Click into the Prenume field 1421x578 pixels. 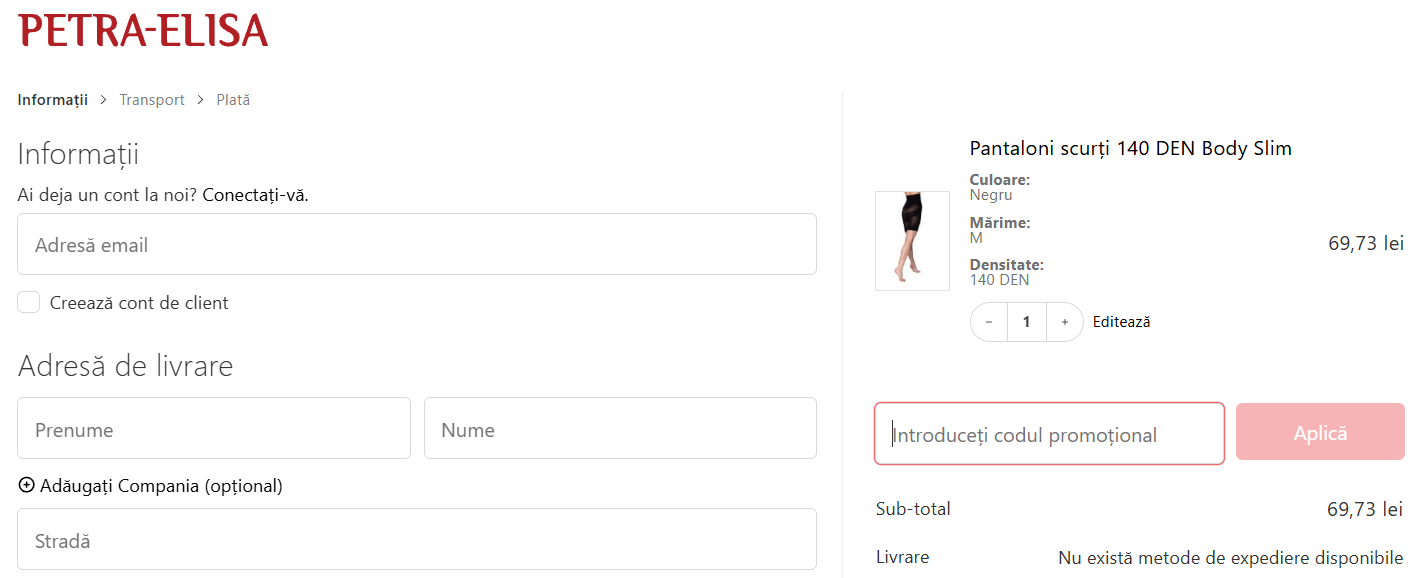[214, 429]
